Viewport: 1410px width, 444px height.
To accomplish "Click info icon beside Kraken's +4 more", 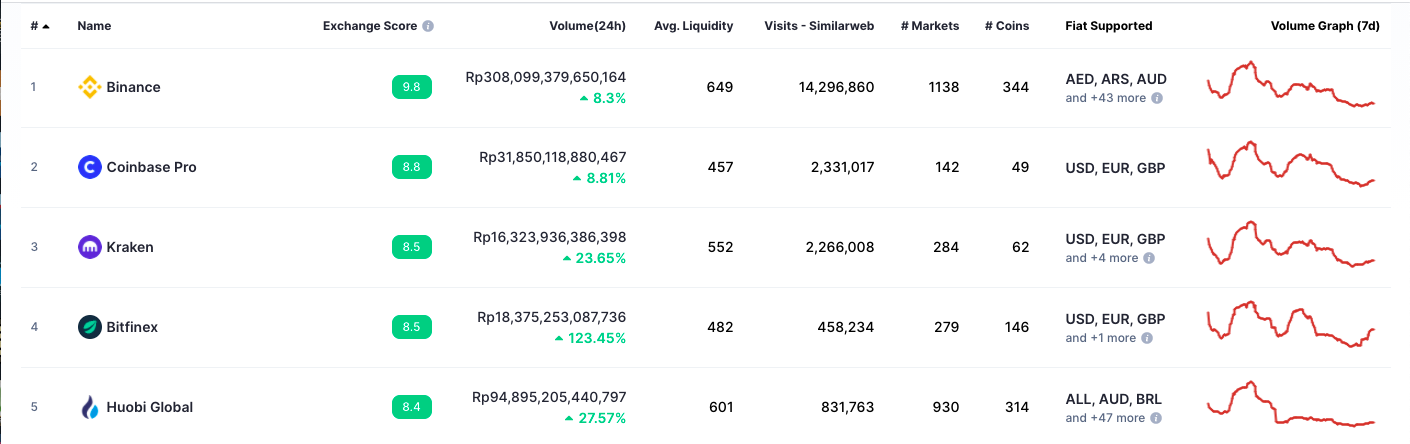I will pyautogui.click(x=1149, y=258).
